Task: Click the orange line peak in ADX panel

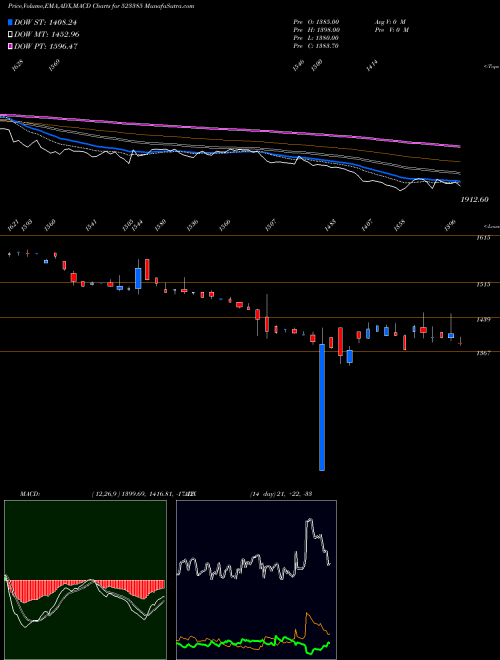Action: click(307, 614)
